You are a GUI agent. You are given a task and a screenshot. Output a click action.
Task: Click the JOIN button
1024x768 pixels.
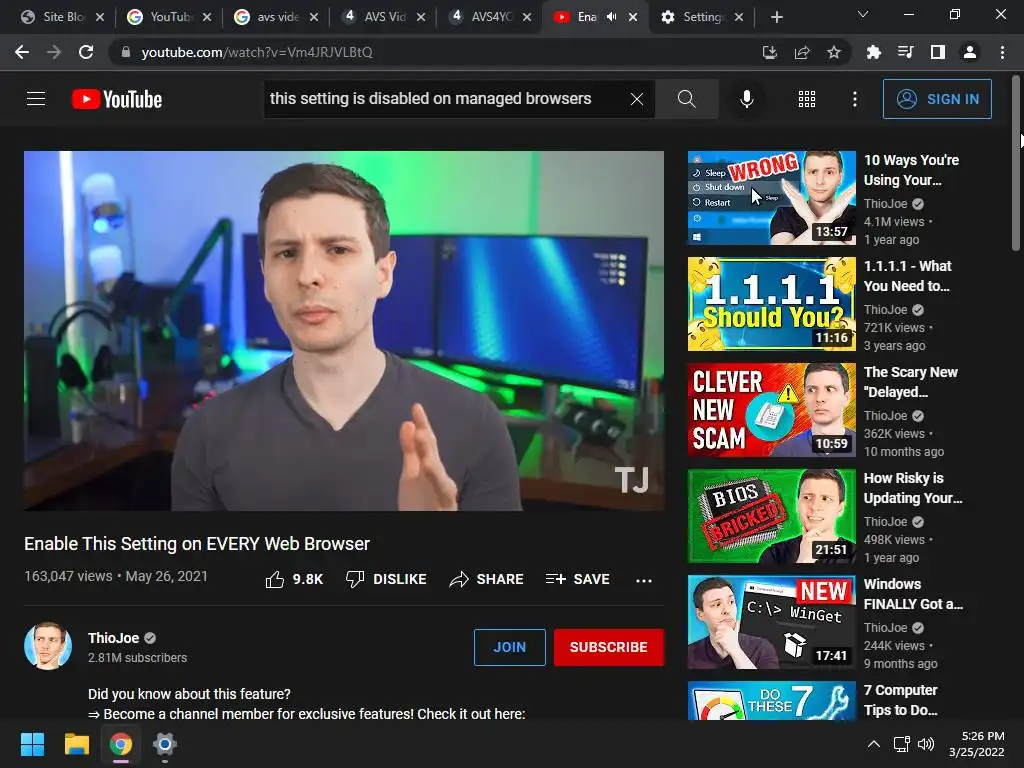coord(509,647)
